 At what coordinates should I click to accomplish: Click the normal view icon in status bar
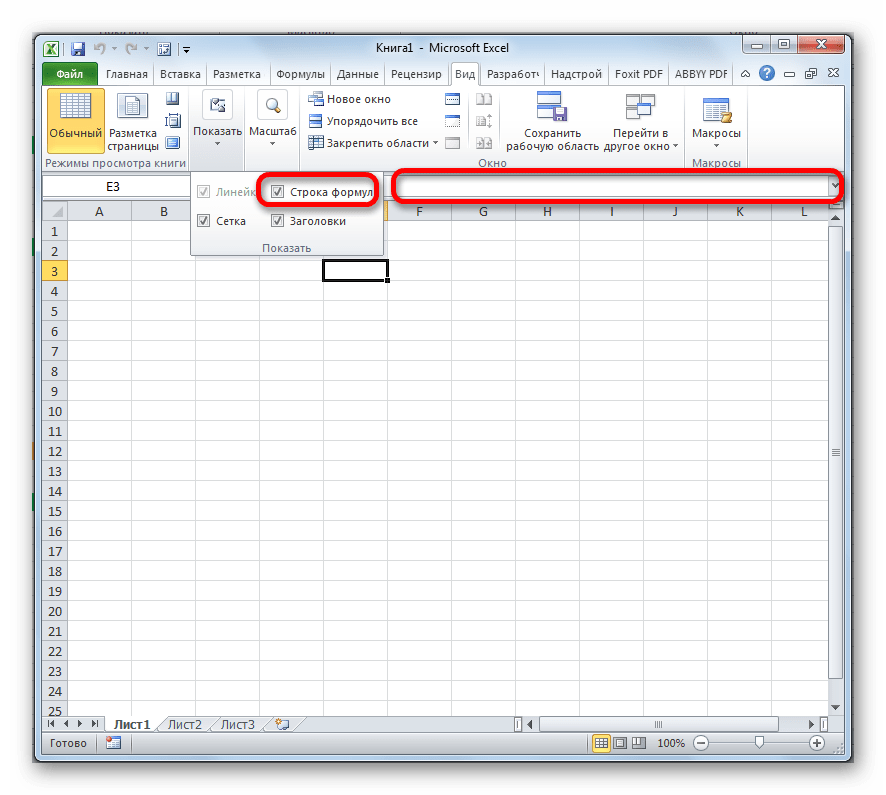pyautogui.click(x=601, y=743)
